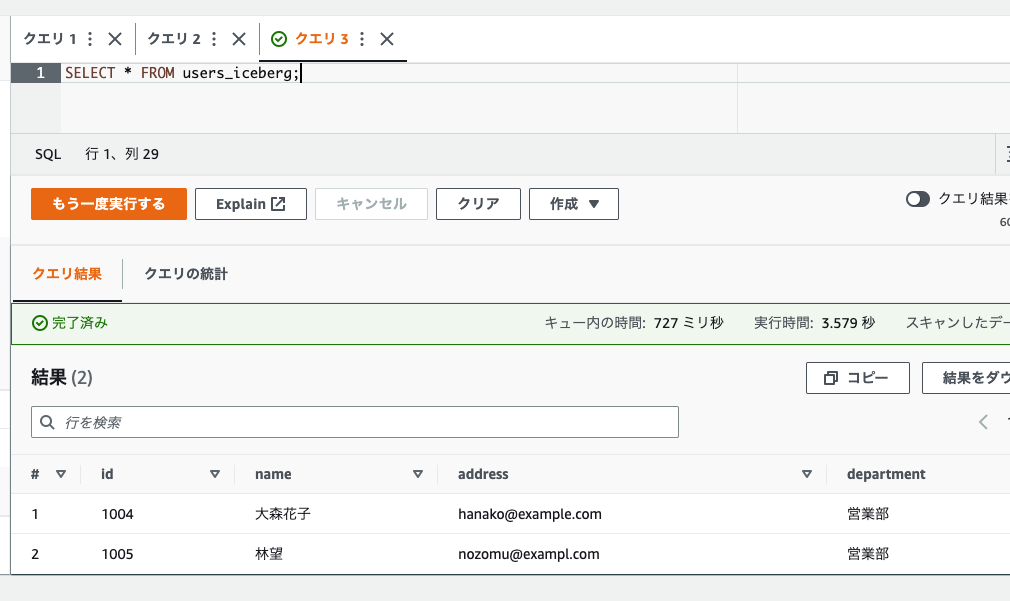Open Explain in a new window

251,204
